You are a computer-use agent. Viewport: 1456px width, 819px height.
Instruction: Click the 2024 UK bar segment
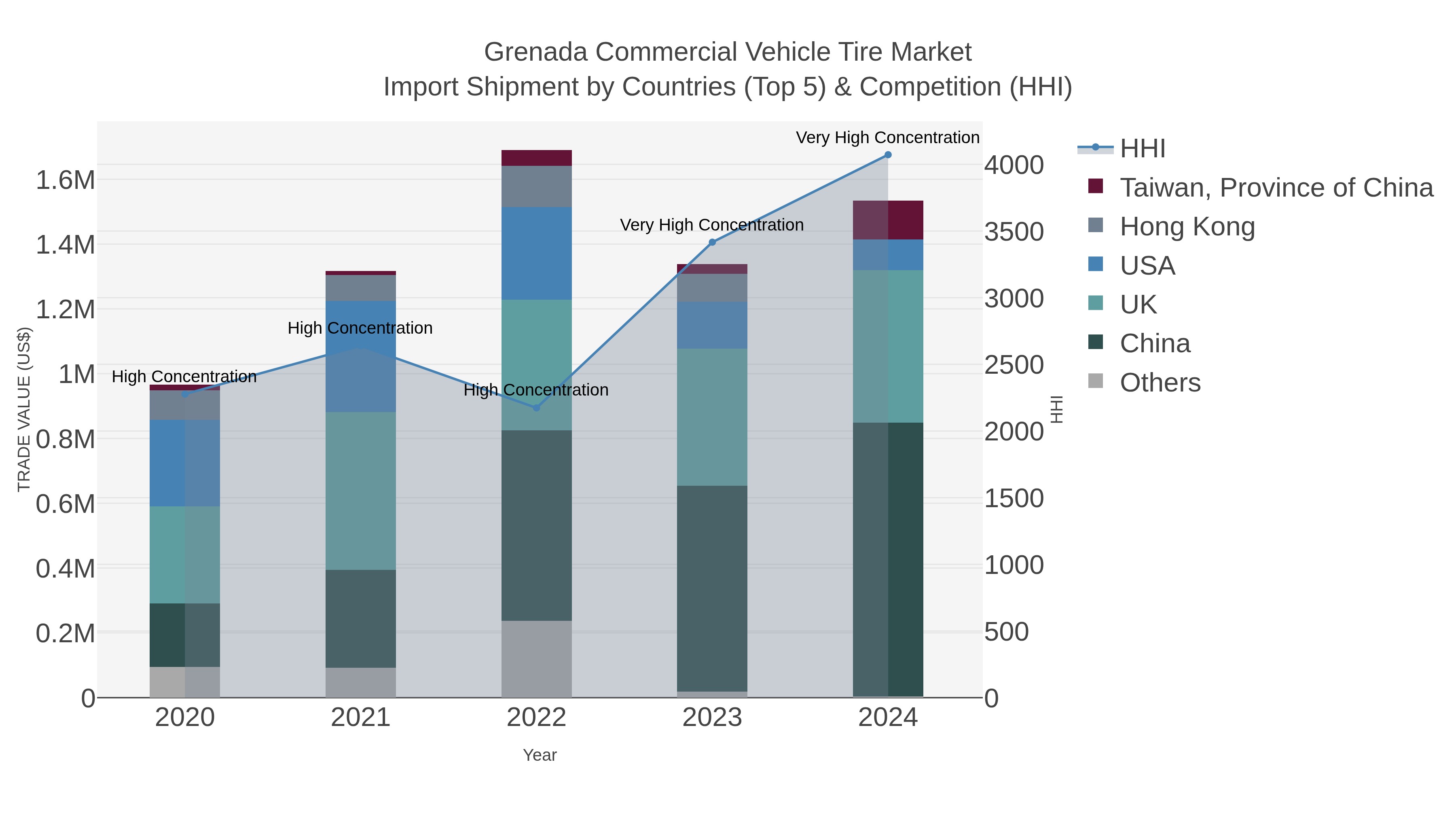pos(888,347)
